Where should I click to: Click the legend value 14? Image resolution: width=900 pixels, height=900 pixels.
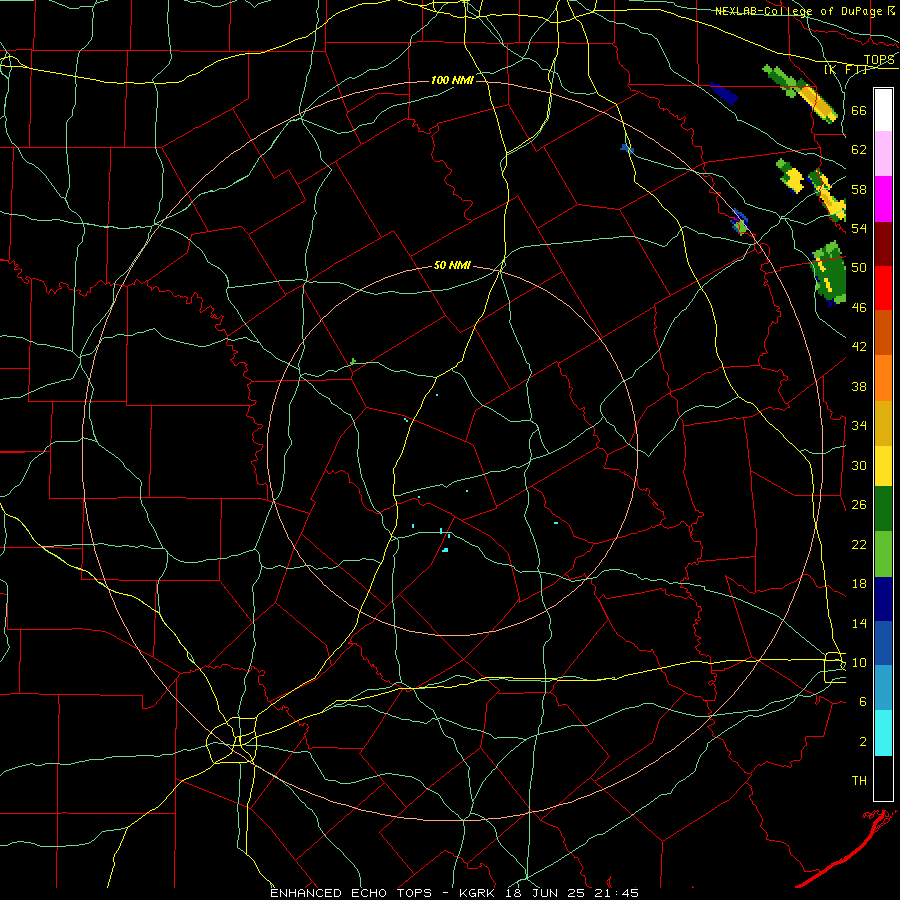tap(859, 623)
